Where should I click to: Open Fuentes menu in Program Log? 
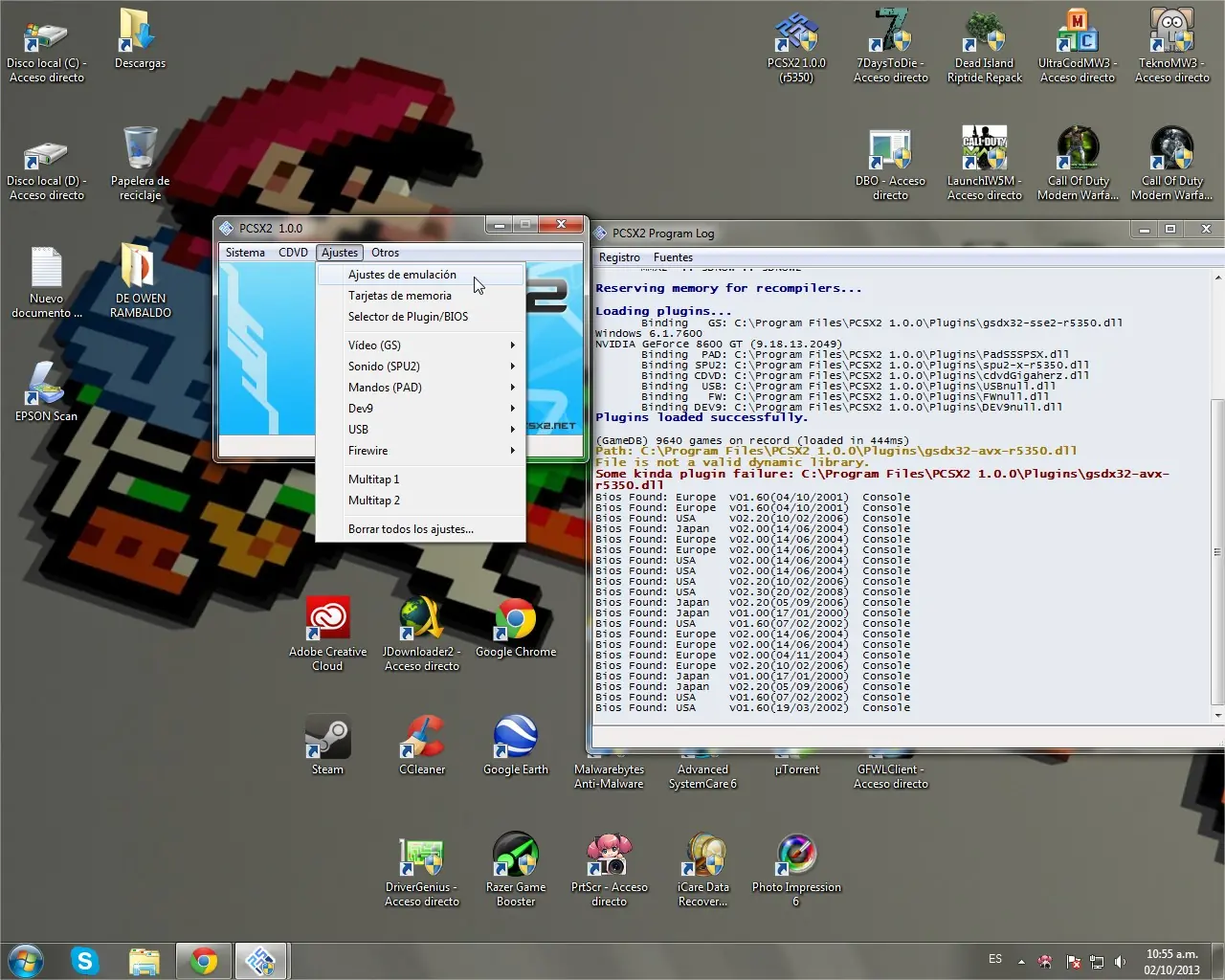[673, 257]
